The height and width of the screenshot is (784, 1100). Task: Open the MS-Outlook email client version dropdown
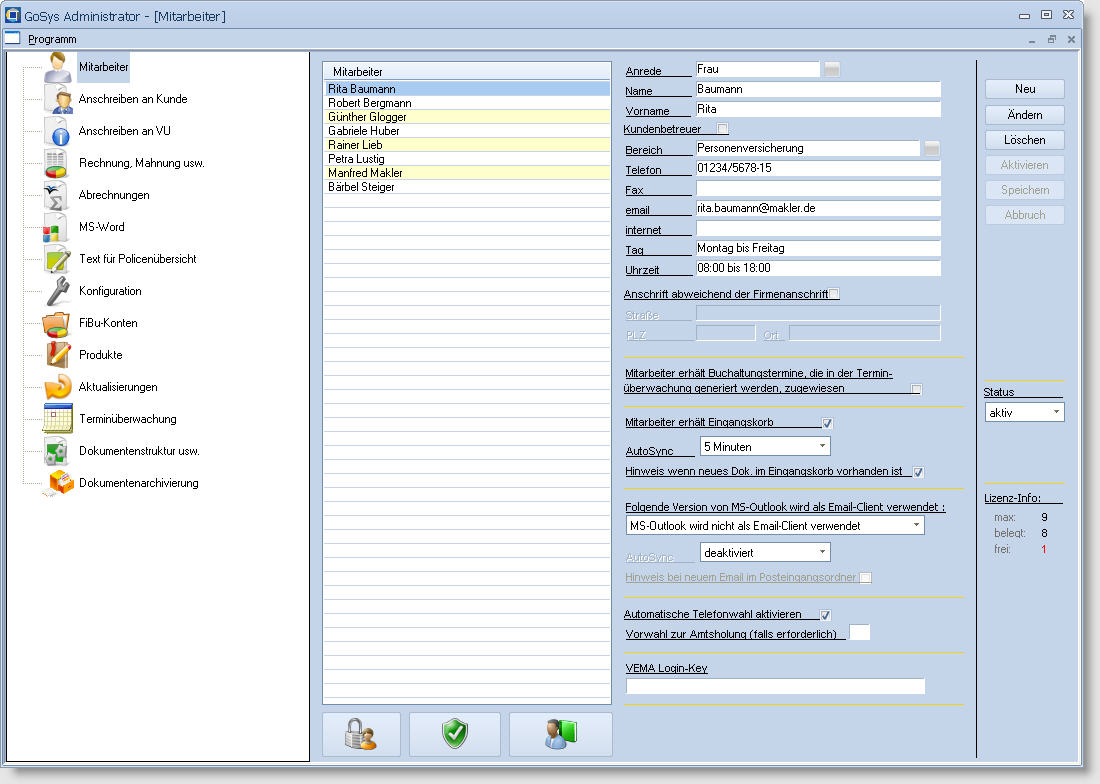click(774, 525)
